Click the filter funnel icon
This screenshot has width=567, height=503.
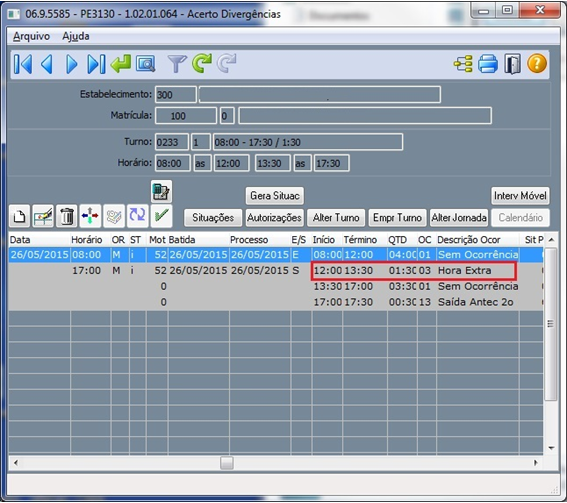[x=177, y=64]
